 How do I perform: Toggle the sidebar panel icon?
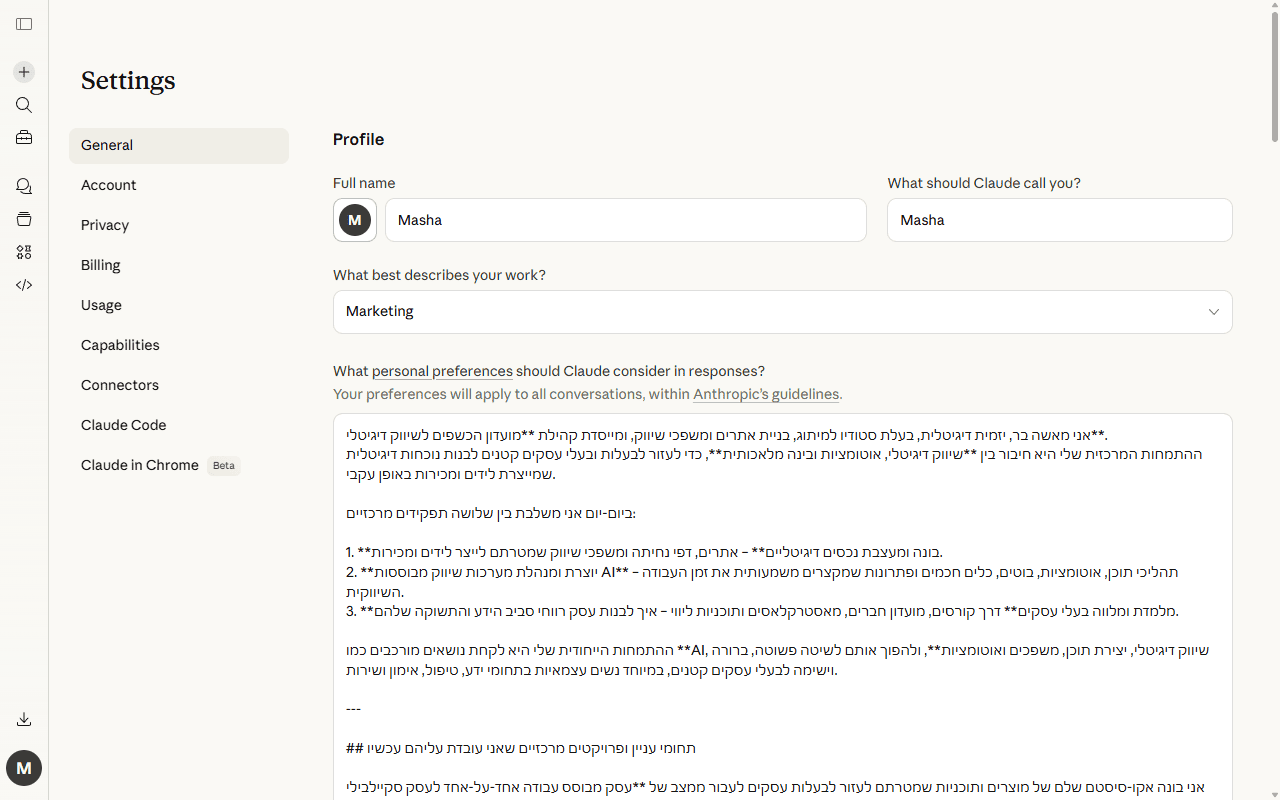(24, 24)
